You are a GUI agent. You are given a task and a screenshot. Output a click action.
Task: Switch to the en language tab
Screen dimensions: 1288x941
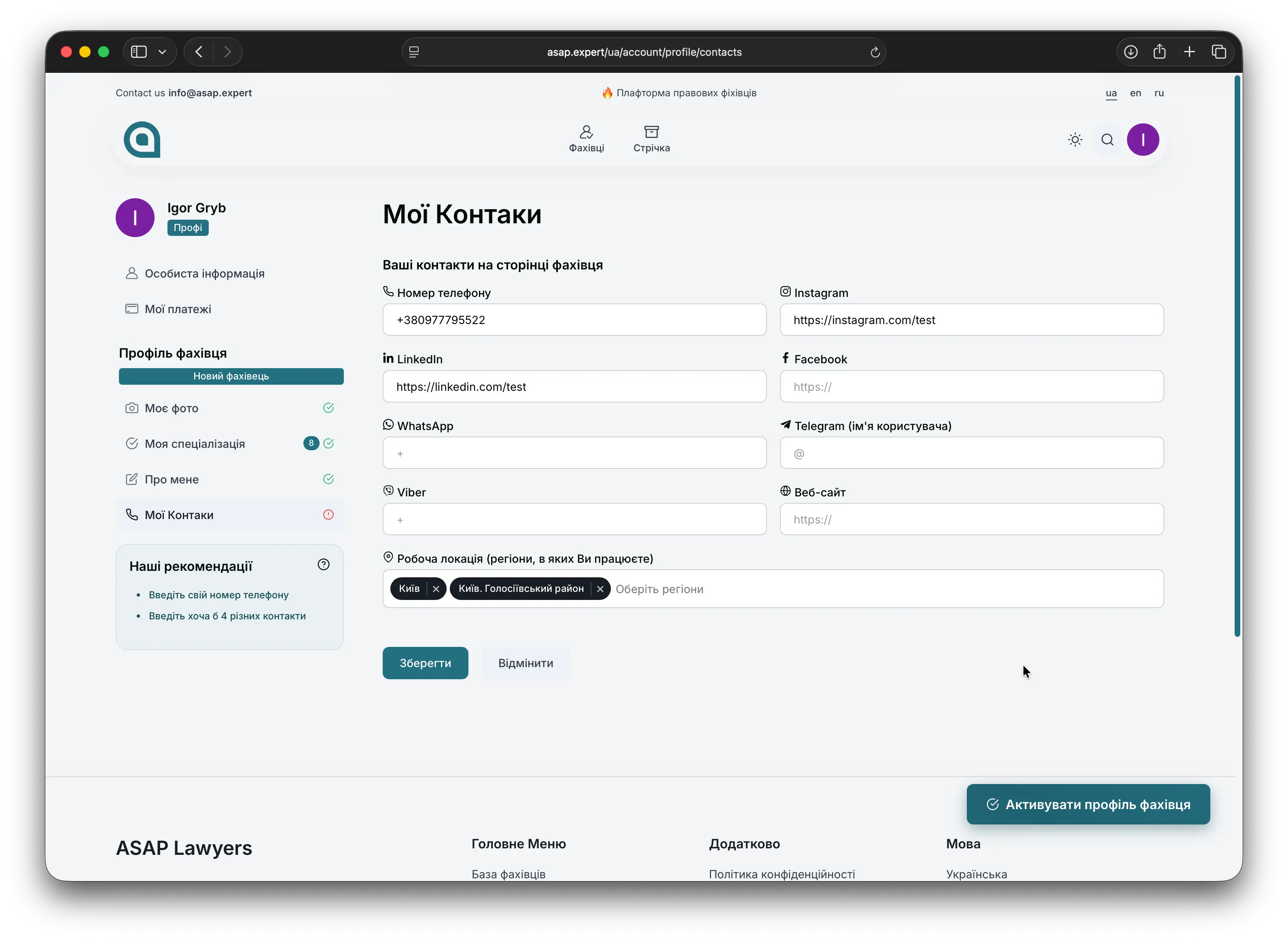[1135, 93]
